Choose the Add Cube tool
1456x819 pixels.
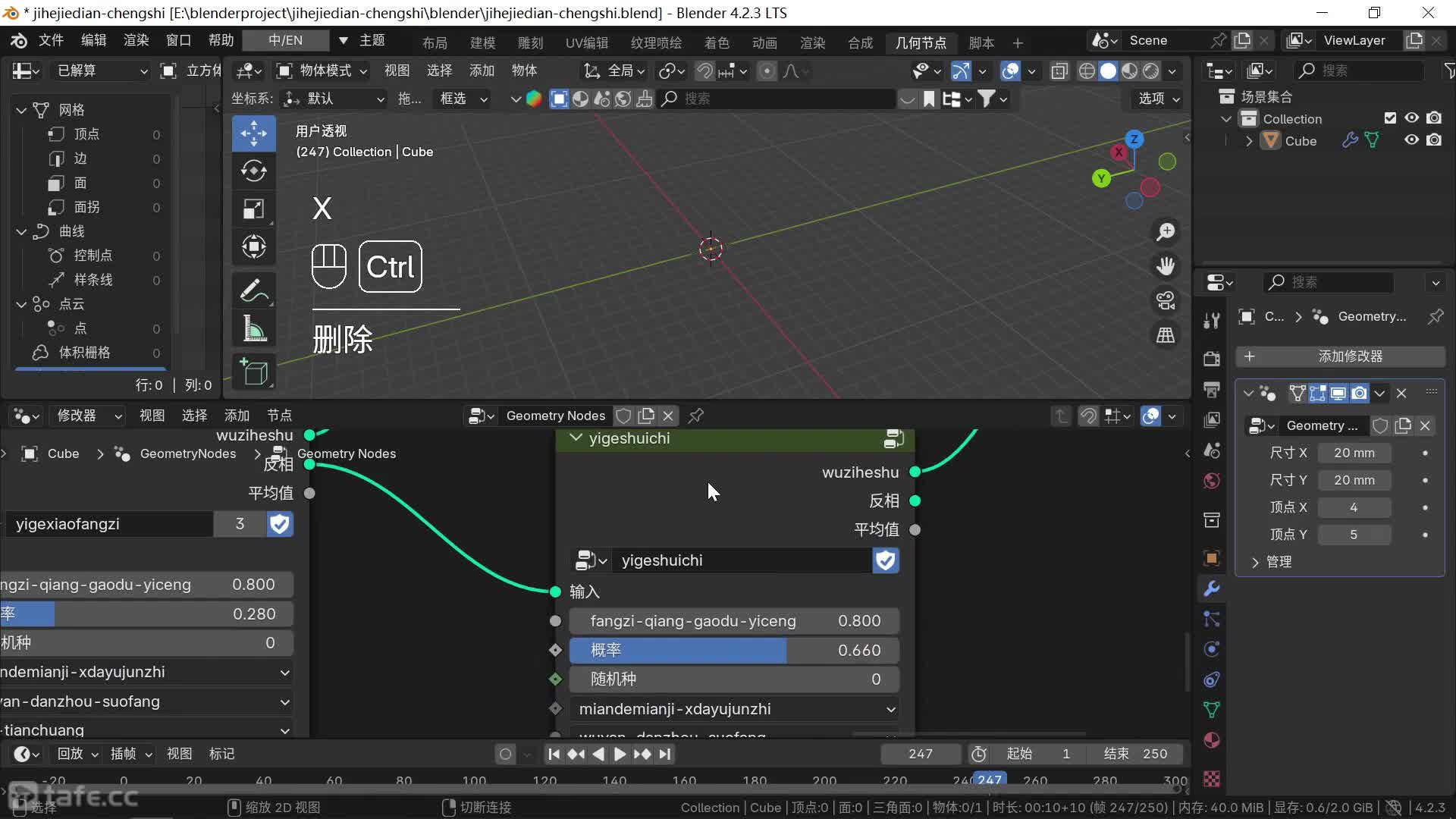point(253,372)
